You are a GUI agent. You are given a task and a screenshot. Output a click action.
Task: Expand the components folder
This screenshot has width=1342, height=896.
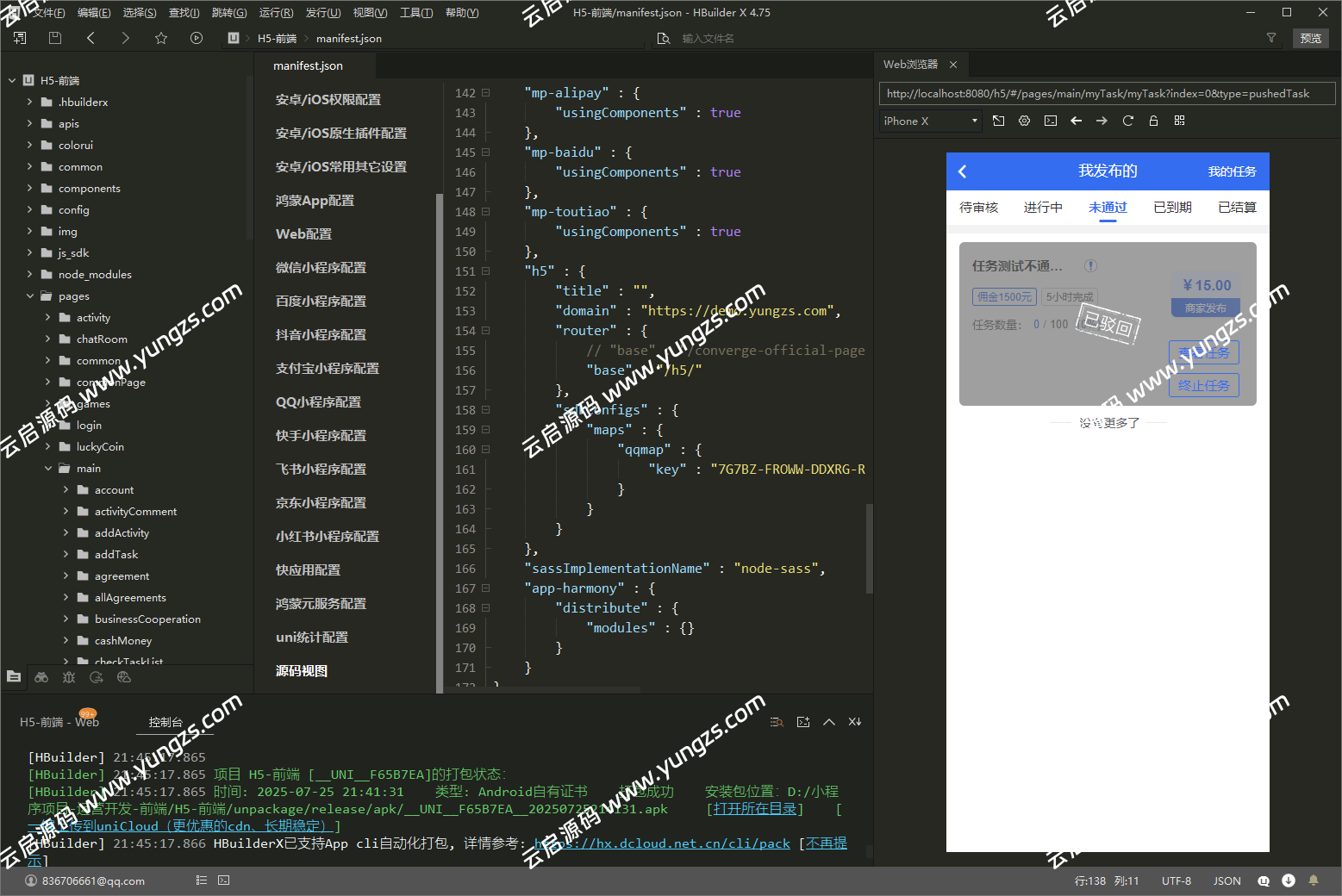point(30,189)
